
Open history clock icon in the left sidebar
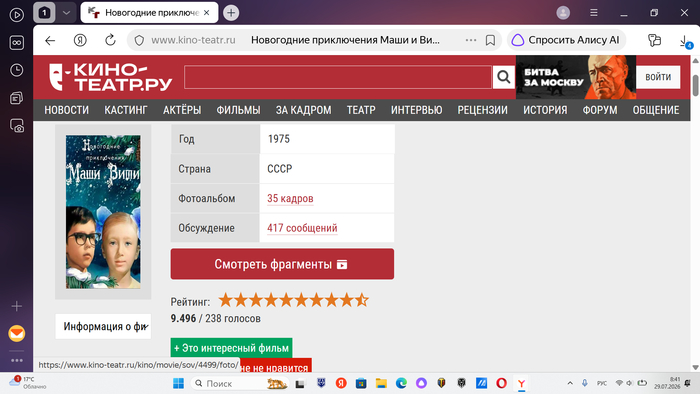17,70
